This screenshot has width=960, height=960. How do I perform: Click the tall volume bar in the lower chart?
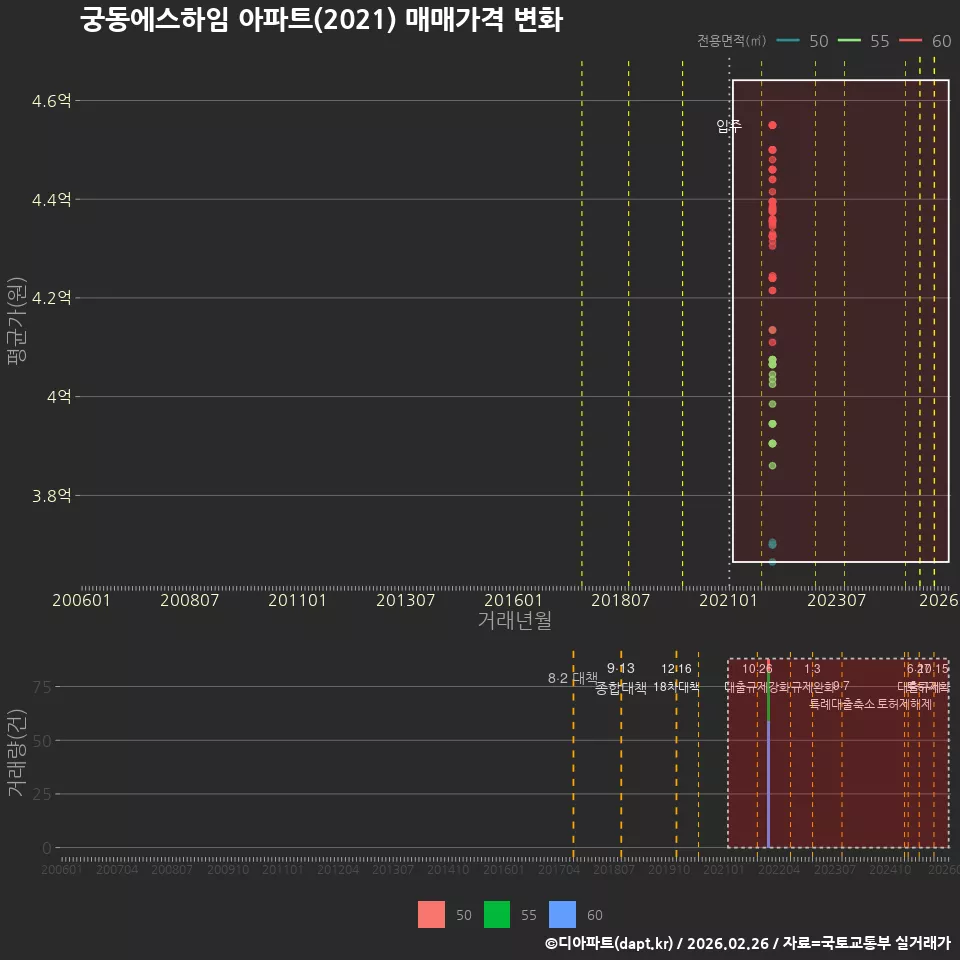[768, 753]
